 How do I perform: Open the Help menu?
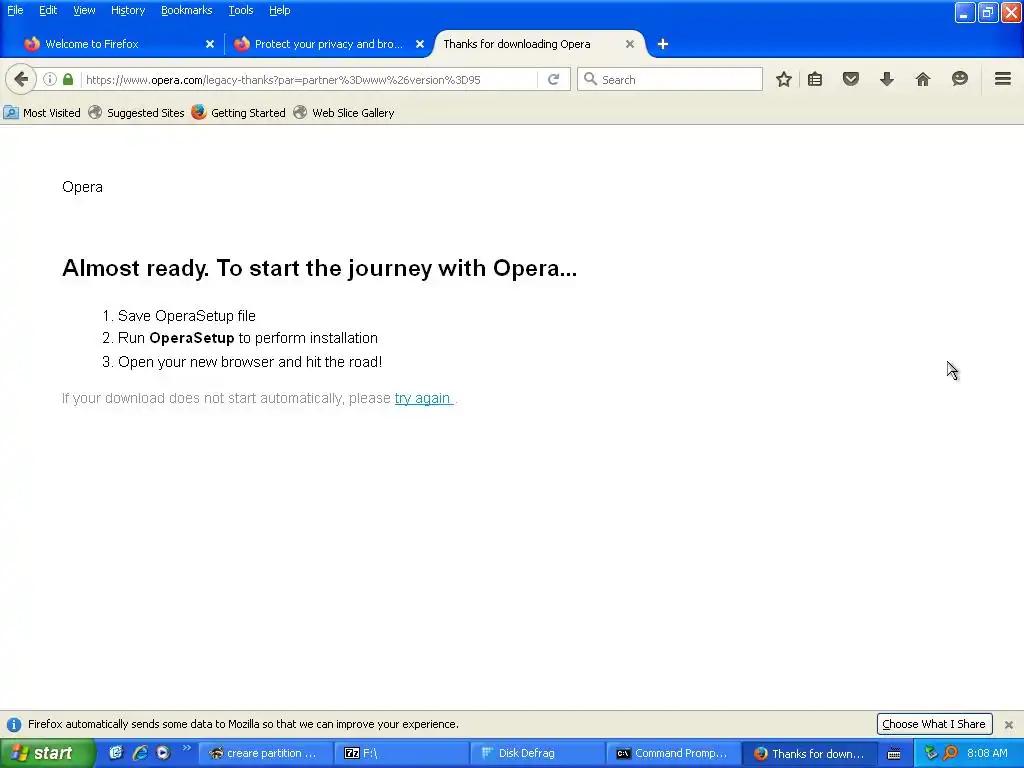tap(280, 10)
